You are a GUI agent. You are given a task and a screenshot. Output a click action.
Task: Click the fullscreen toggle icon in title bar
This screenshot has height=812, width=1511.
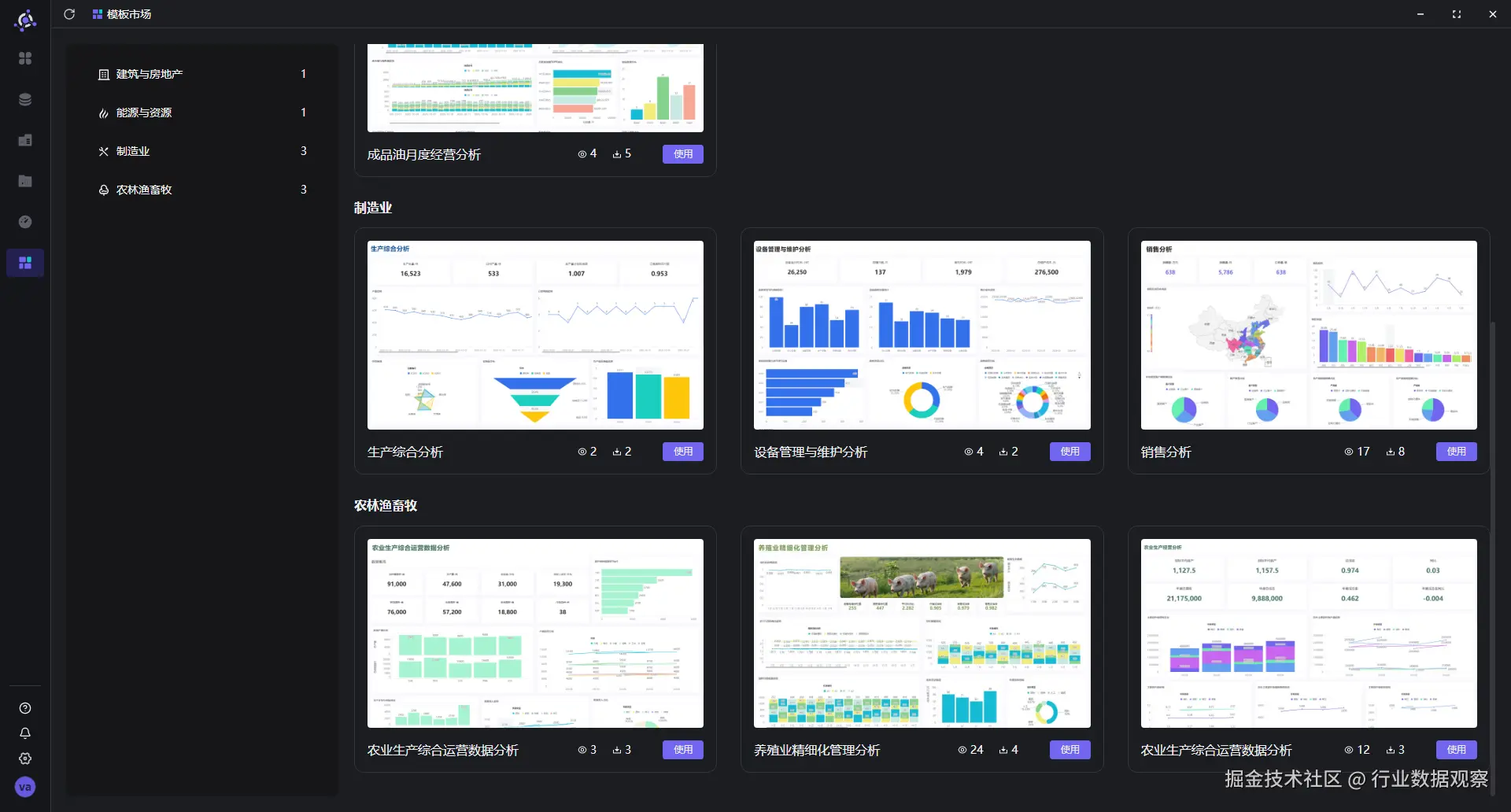click(1457, 14)
